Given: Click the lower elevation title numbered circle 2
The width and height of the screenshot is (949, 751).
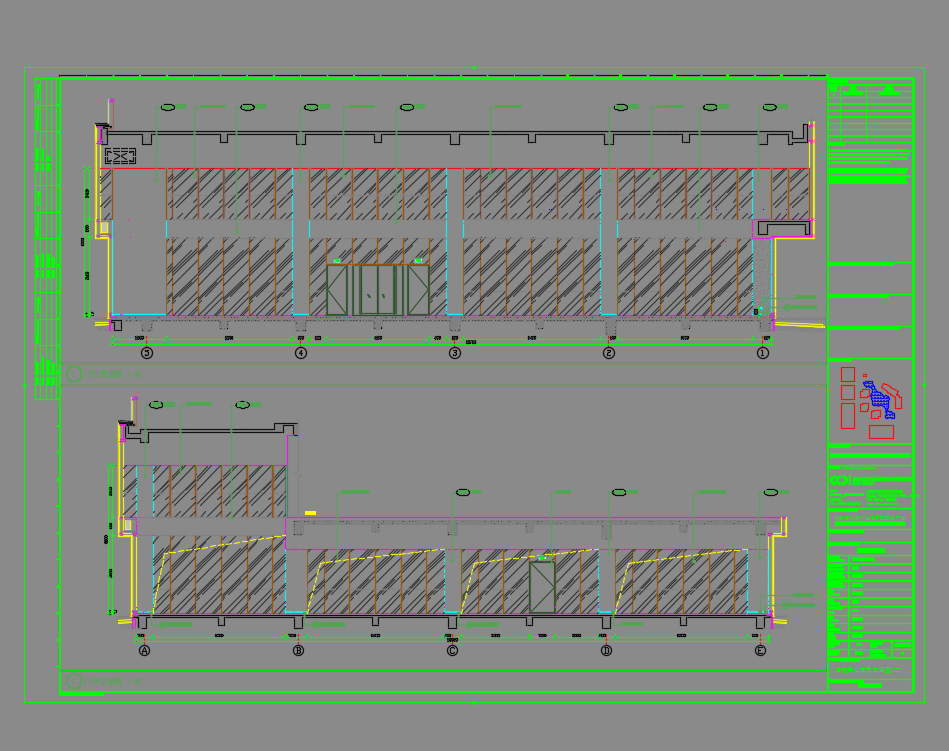Looking at the screenshot, I should [73, 681].
